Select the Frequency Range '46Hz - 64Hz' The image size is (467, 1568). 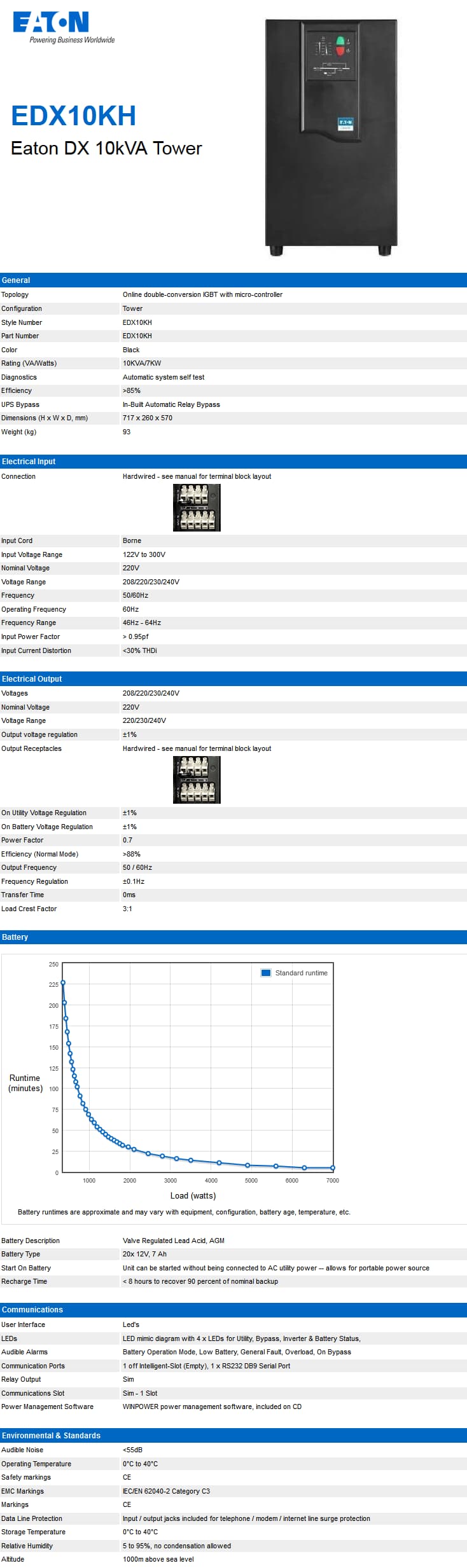[x=142, y=622]
